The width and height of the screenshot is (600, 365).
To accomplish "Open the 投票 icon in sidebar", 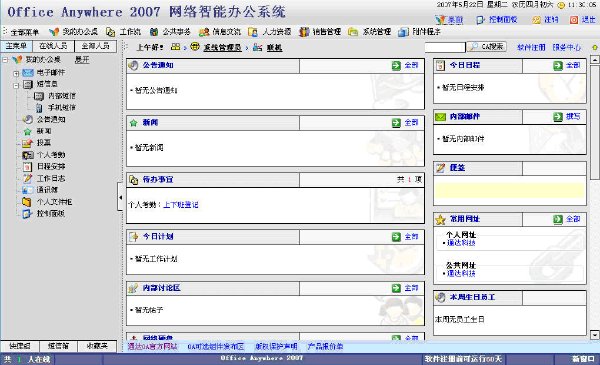I will click(27, 143).
